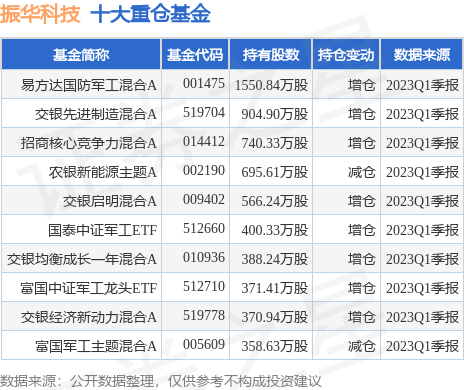Click fund code 512660
This screenshot has height=390, width=464.
pyautogui.click(x=204, y=228)
